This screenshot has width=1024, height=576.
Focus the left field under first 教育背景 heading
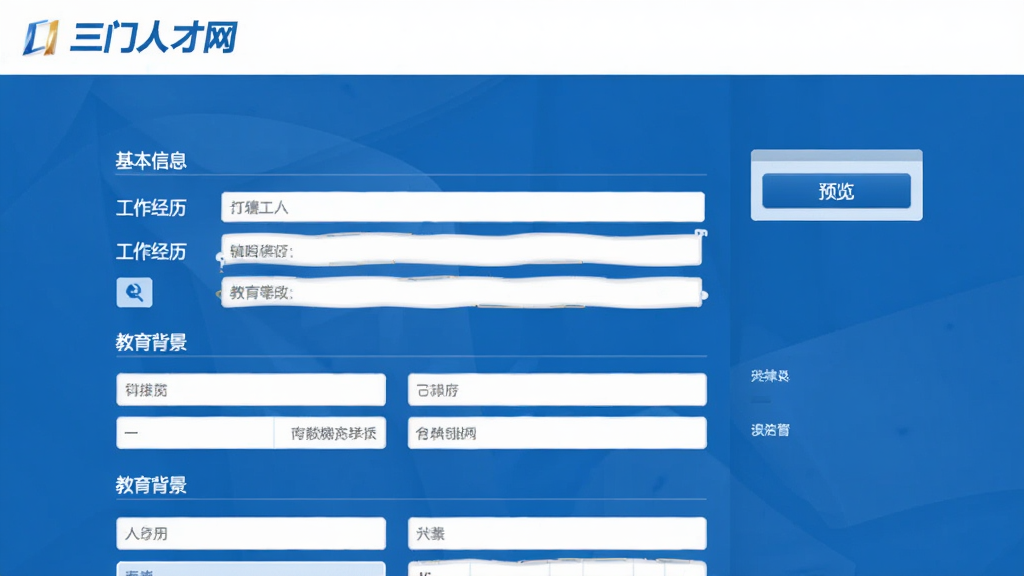(251, 390)
